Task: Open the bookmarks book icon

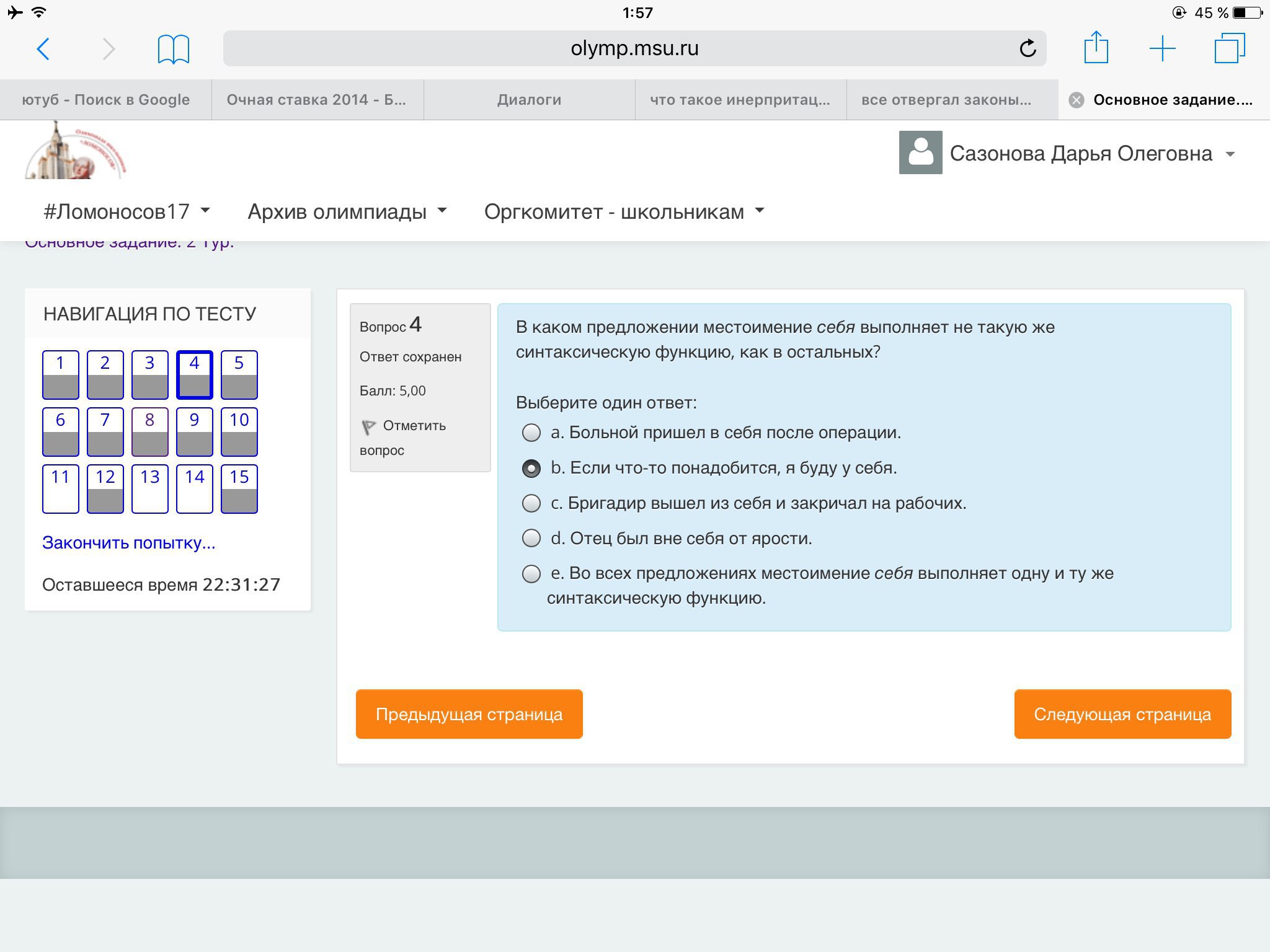Action: (173, 49)
